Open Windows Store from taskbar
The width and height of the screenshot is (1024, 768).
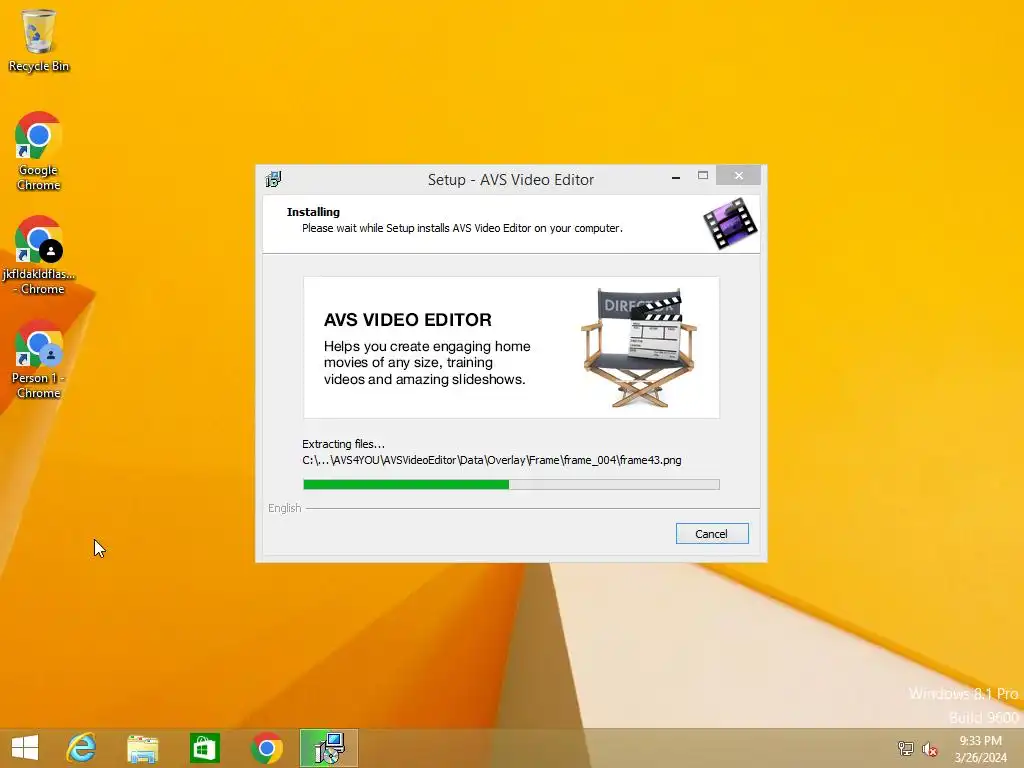(x=204, y=748)
